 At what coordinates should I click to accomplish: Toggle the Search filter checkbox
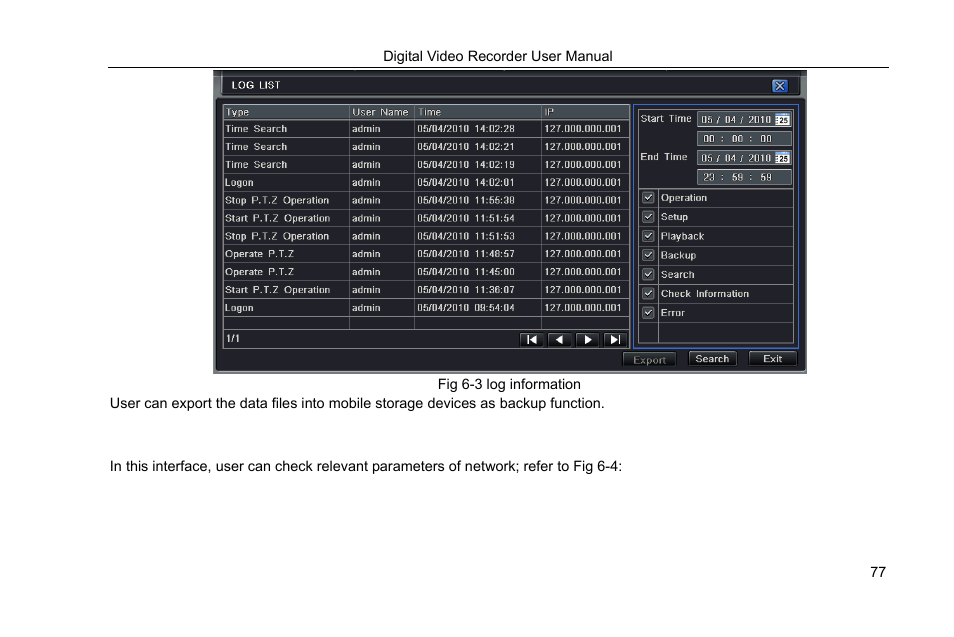tap(648, 274)
